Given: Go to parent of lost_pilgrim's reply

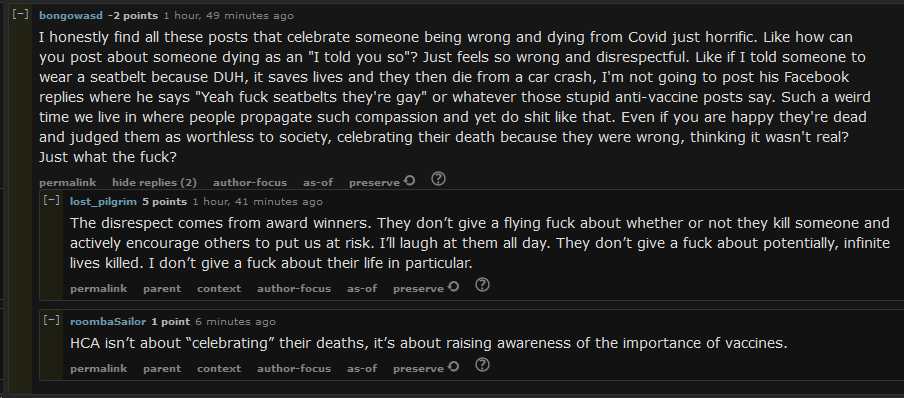Looking at the screenshot, I should tap(162, 288).
